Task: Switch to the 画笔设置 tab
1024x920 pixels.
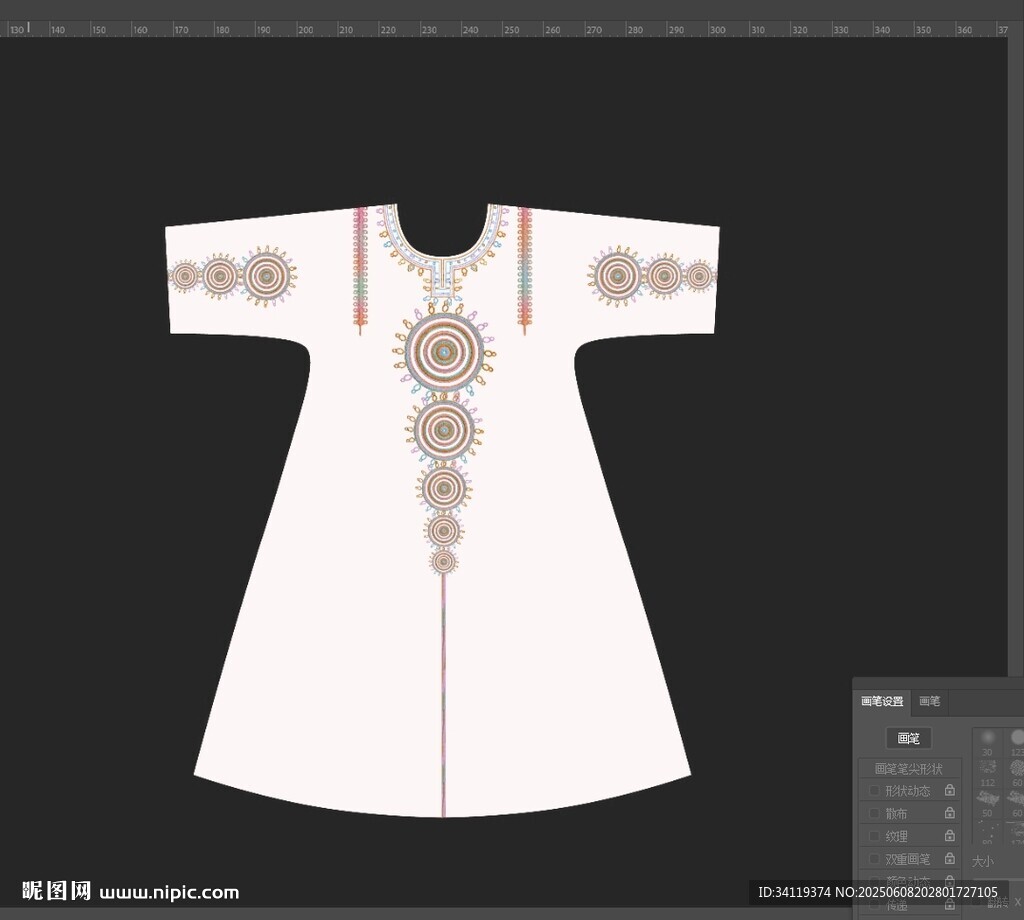Action: pyautogui.click(x=882, y=701)
